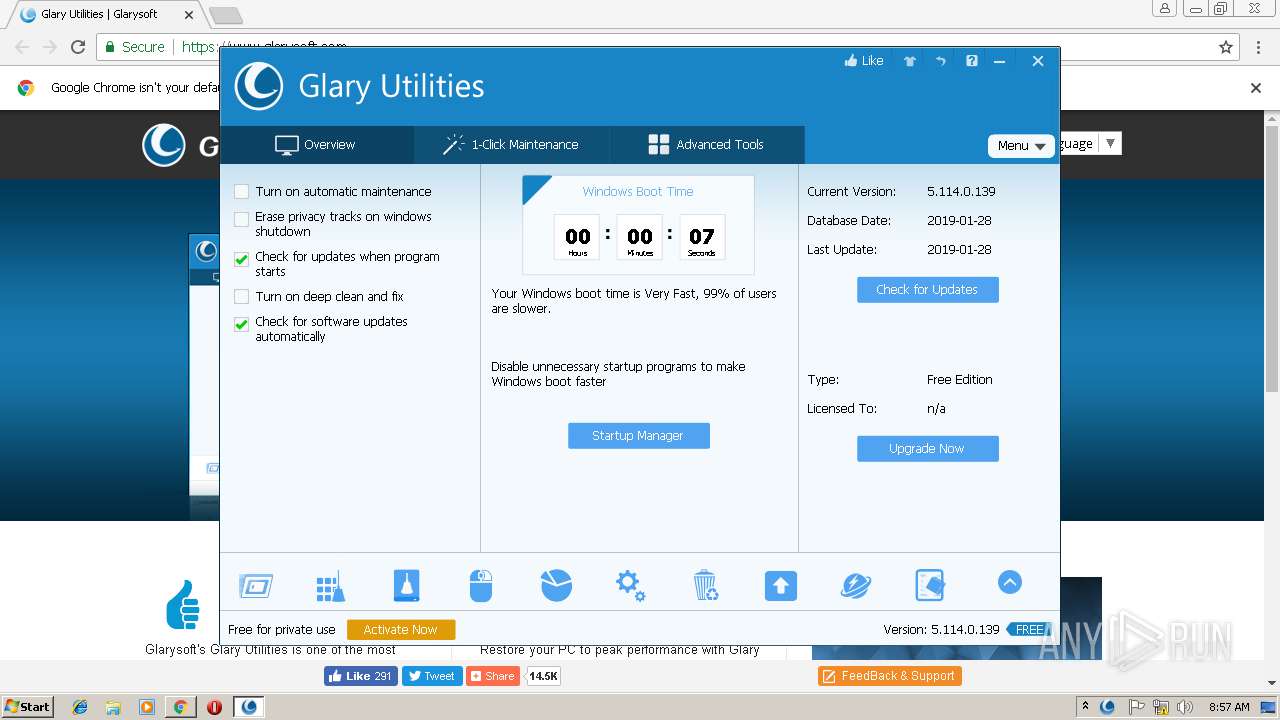Switch to Chrome via taskbar icon
1280x720 pixels.
180,707
